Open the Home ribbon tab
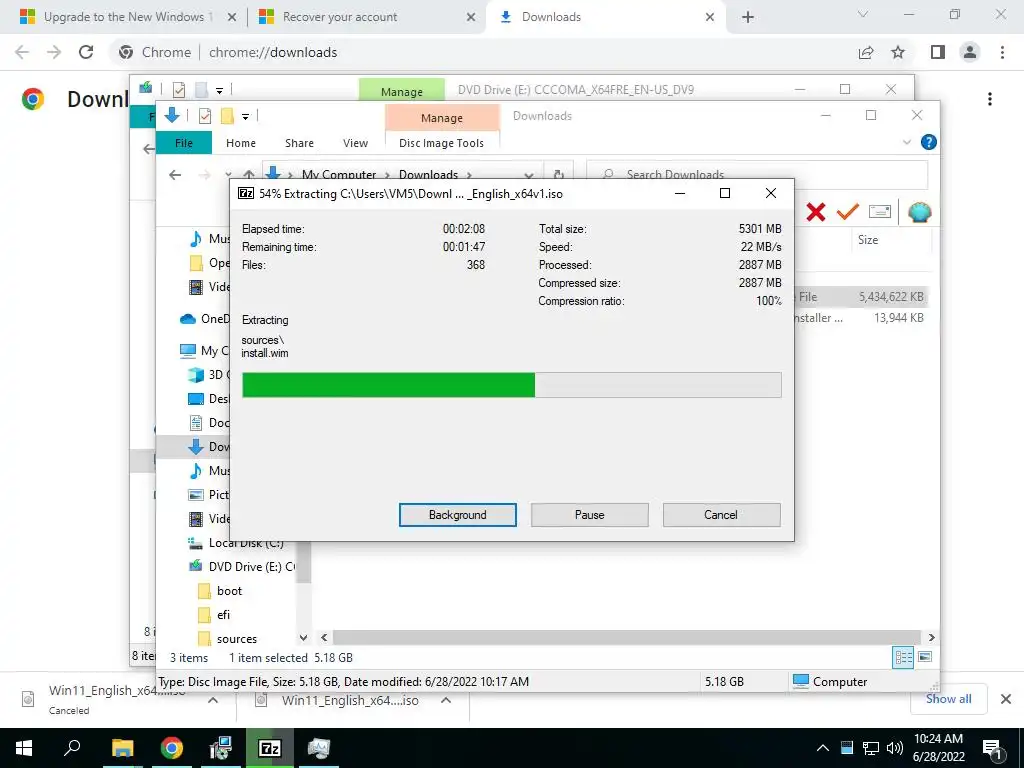This screenshot has height=768, width=1024. pyautogui.click(x=240, y=142)
